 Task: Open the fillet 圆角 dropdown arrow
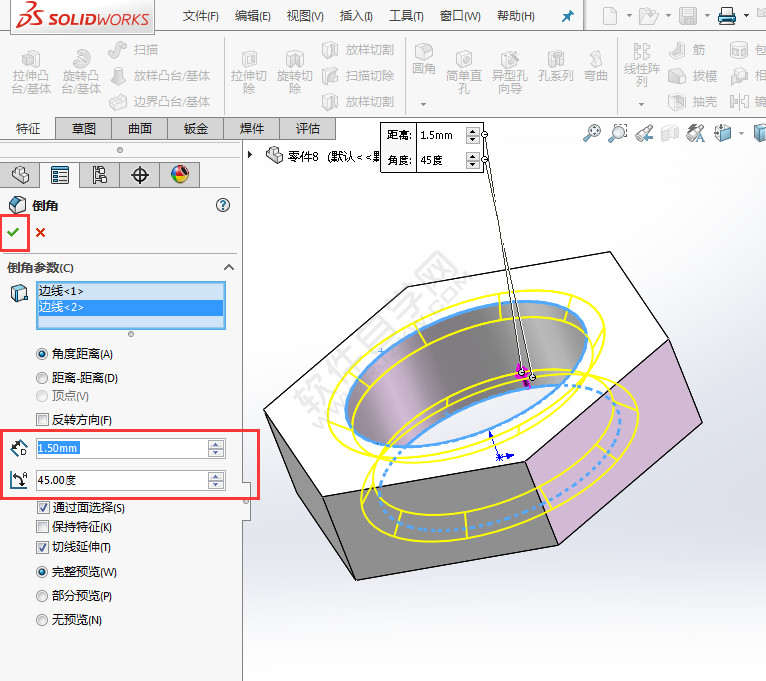pos(424,104)
